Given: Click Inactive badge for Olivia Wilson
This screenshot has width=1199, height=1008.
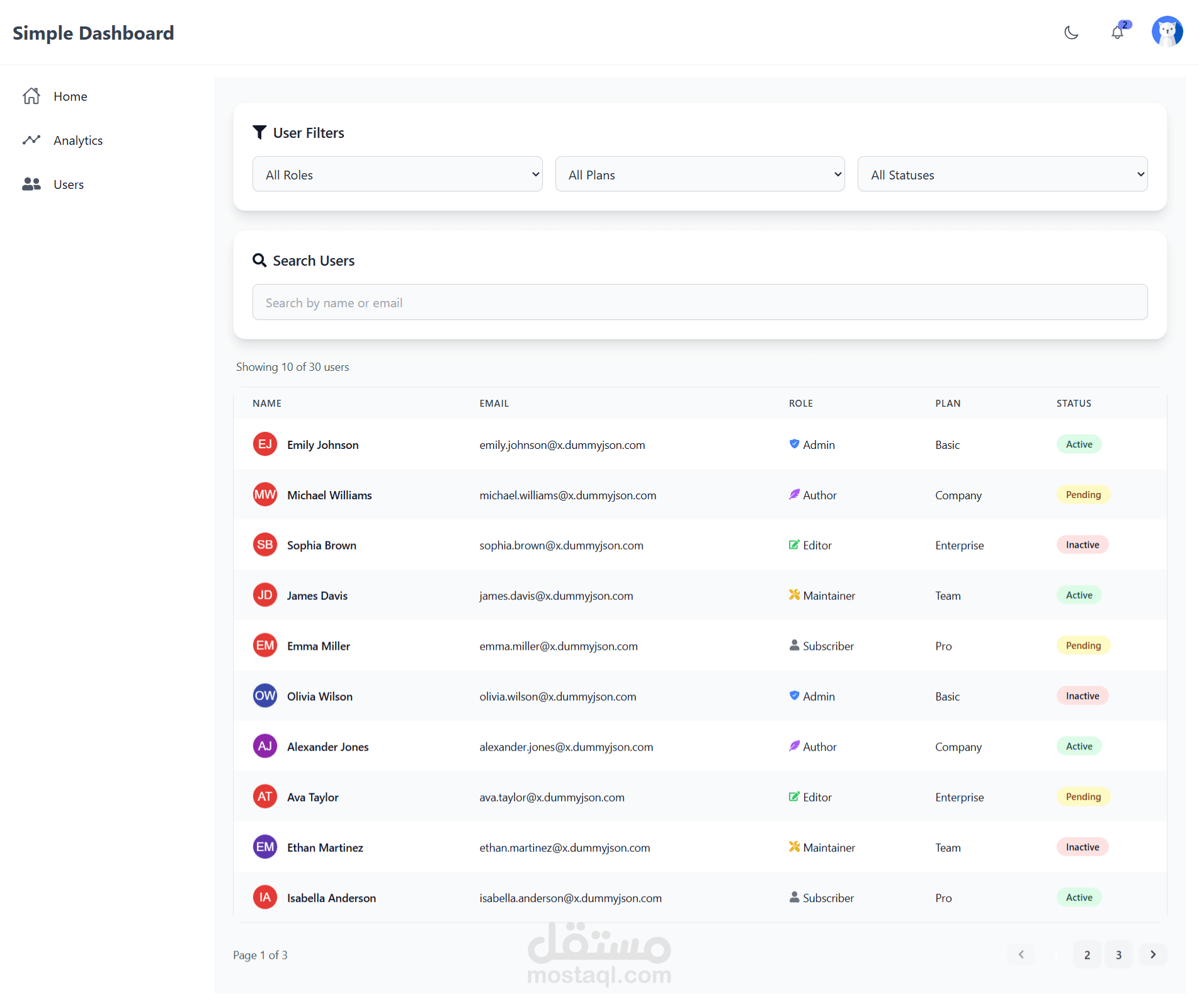Looking at the screenshot, I should (1083, 696).
